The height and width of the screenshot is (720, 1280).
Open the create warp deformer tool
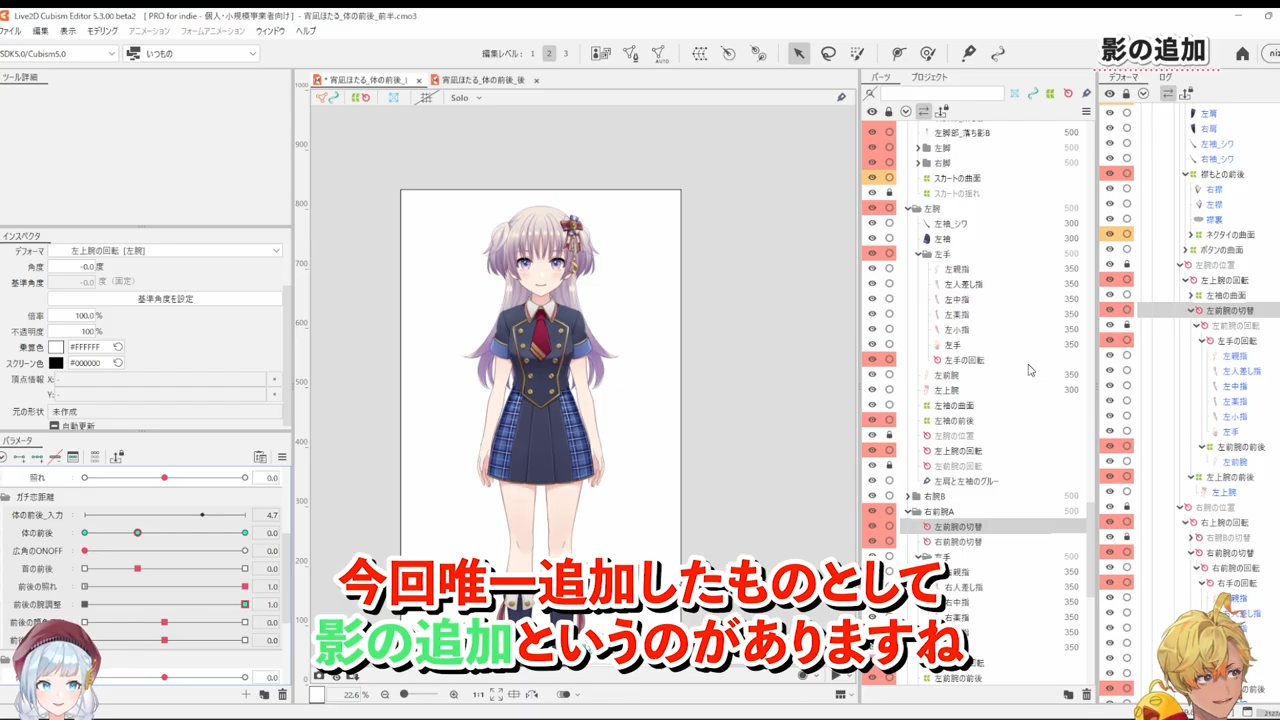point(700,54)
